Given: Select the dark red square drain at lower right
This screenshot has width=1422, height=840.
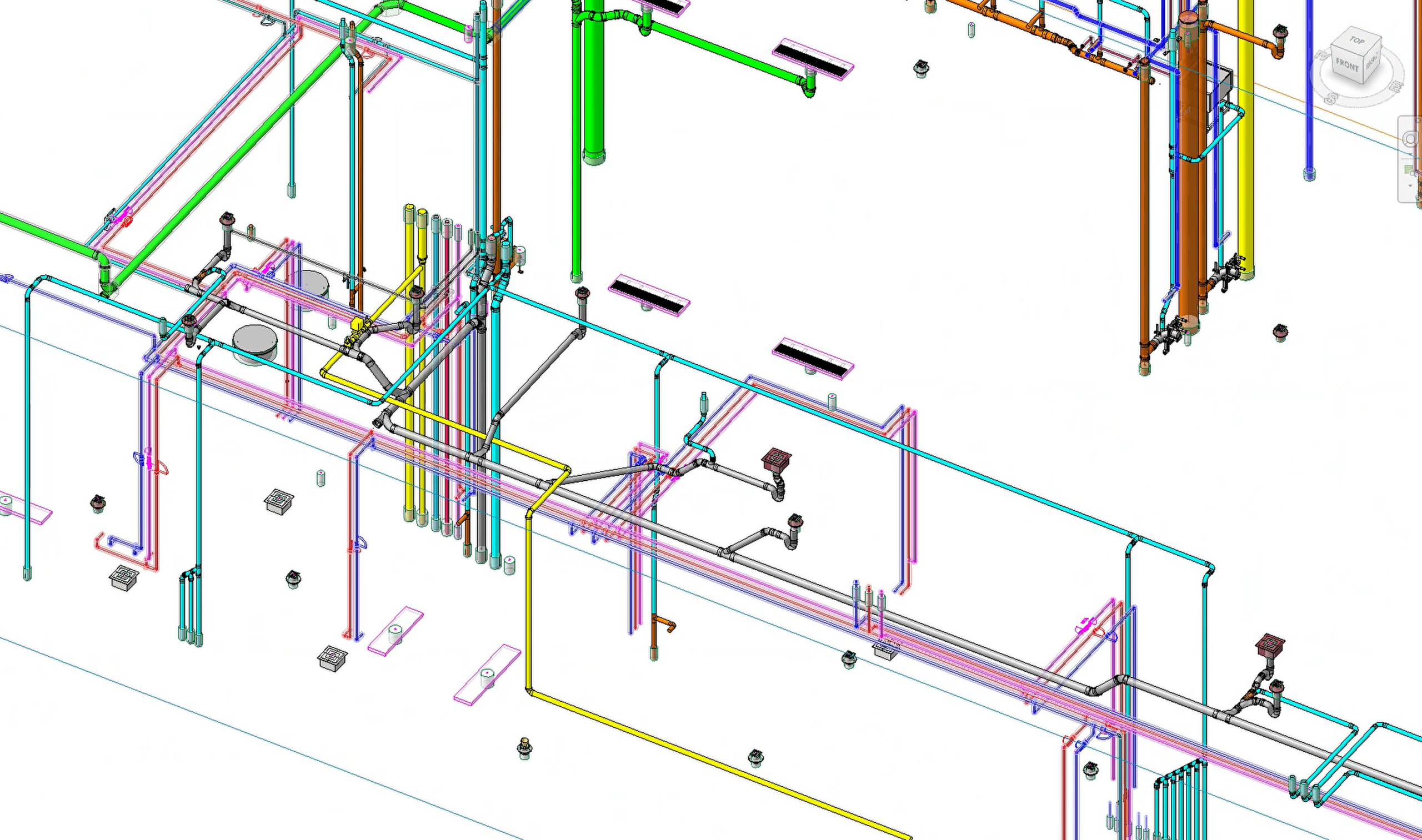Looking at the screenshot, I should tap(1270, 644).
